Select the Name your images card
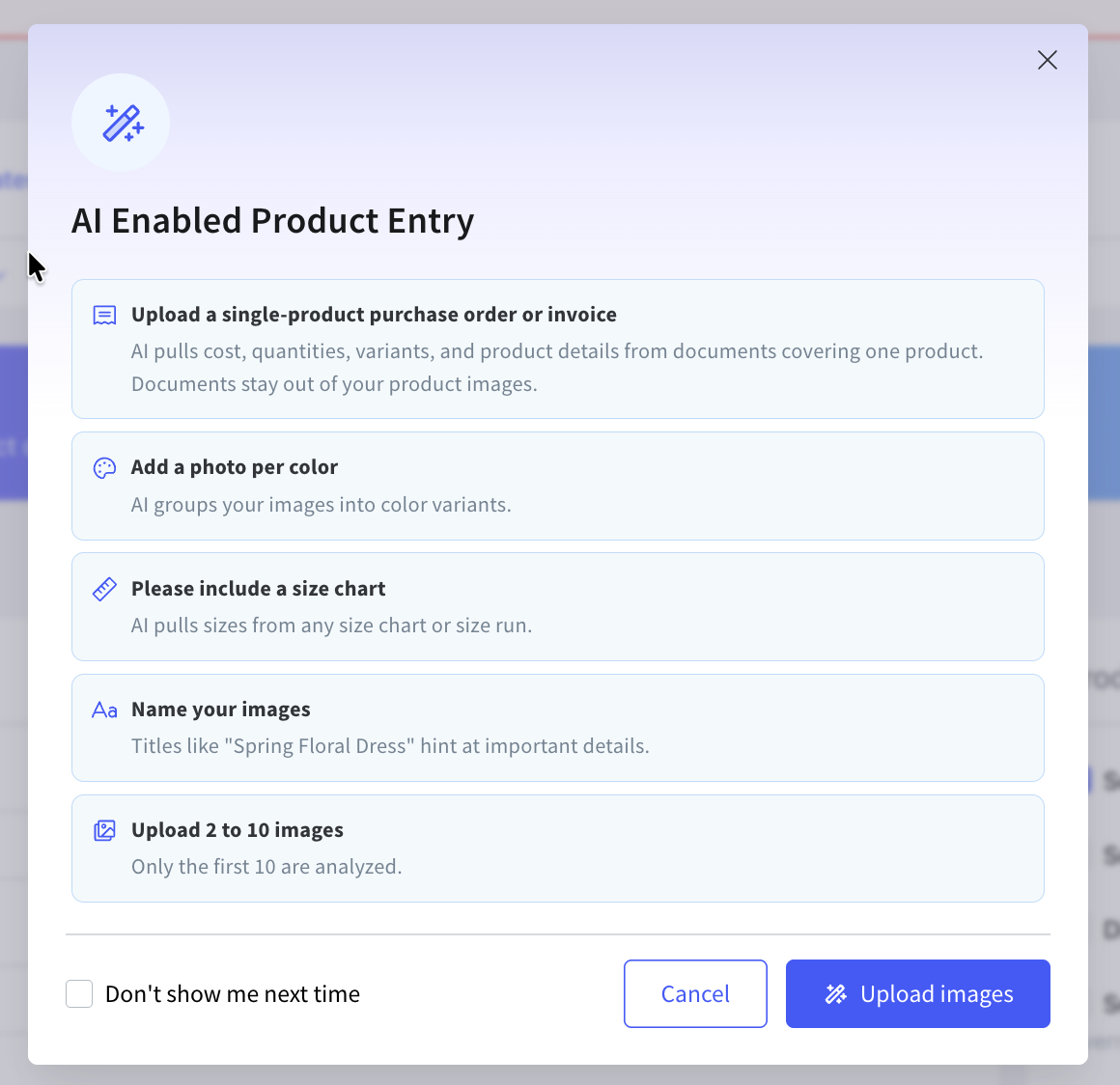1120x1085 pixels. click(558, 728)
